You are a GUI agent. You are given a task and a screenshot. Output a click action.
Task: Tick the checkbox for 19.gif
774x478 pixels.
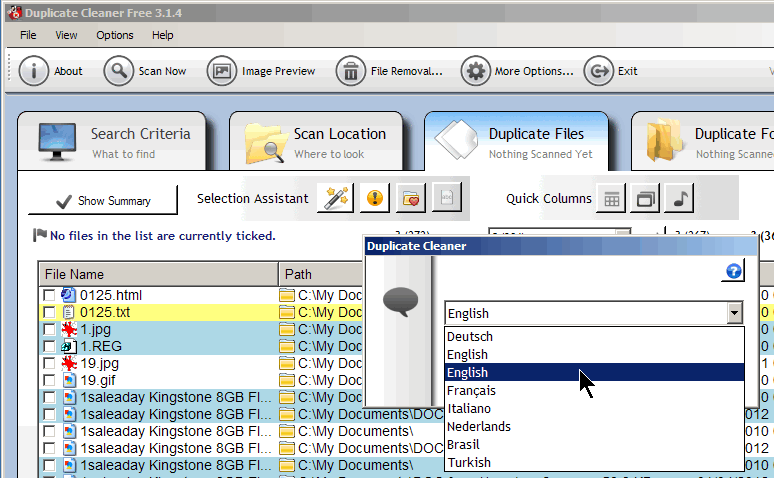[x=49, y=380]
